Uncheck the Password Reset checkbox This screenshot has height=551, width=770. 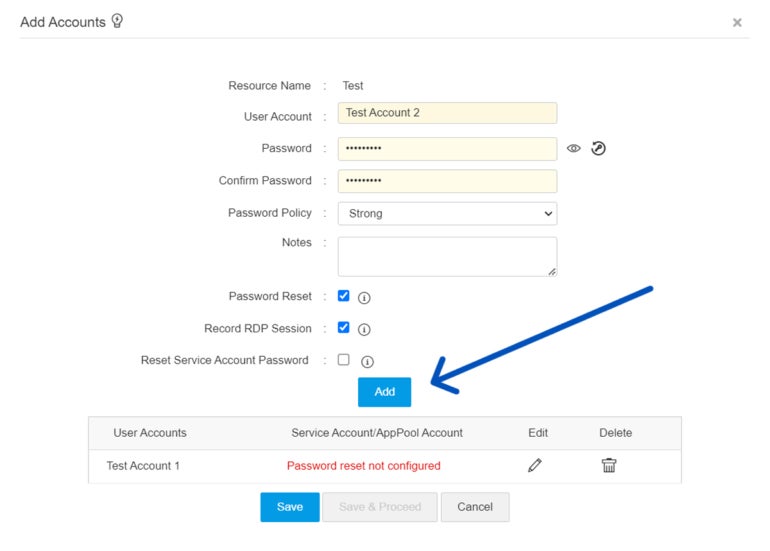pyautogui.click(x=344, y=296)
